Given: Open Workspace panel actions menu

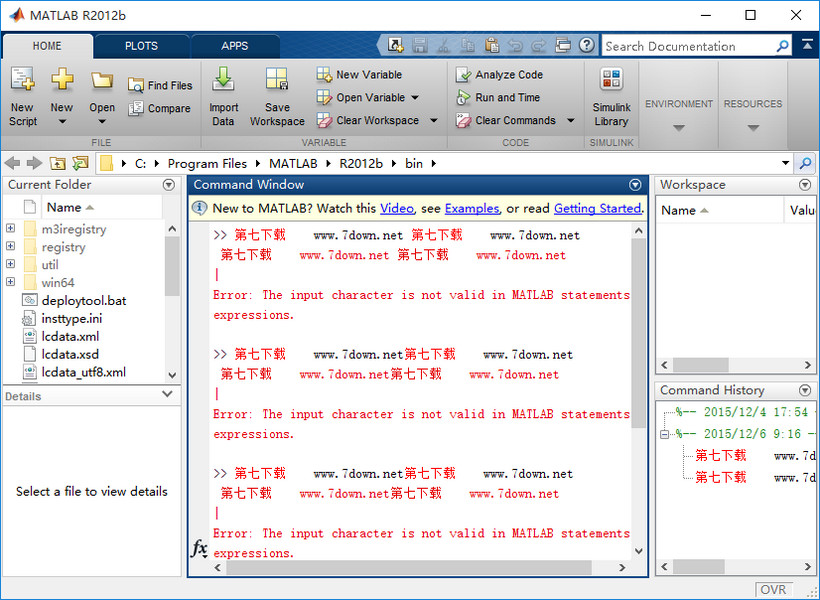Looking at the screenshot, I should [x=805, y=185].
